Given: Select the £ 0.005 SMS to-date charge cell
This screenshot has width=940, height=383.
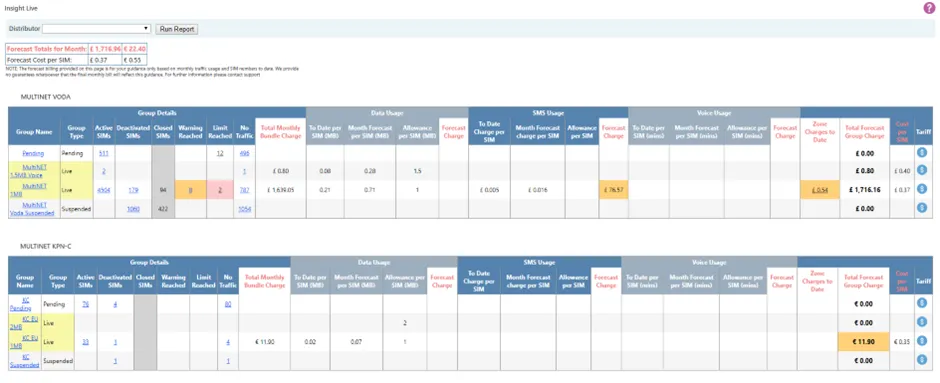Looking at the screenshot, I should pos(489,190).
